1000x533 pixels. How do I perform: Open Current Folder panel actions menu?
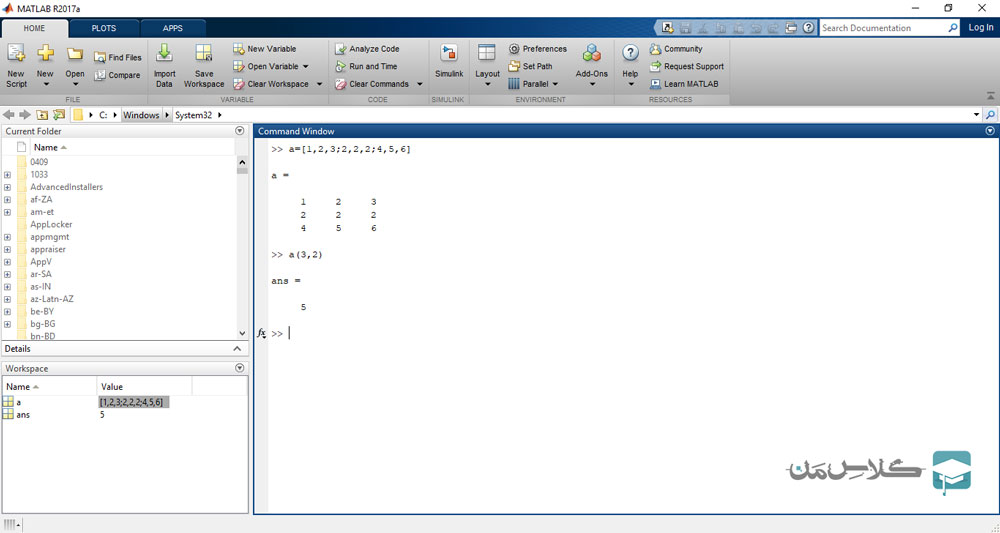240,131
